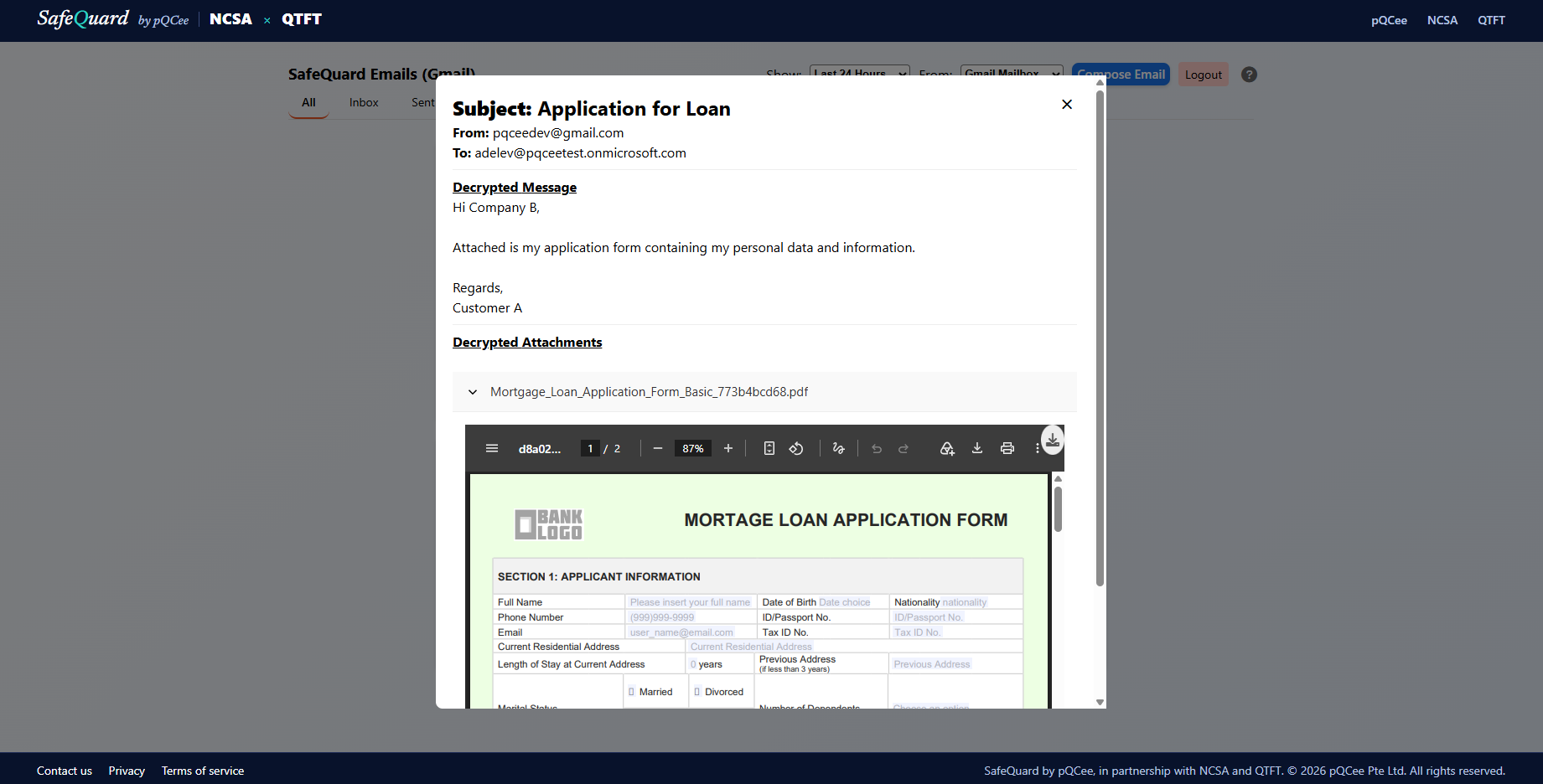Click the redo arrow in PDF toolbar
Image resolution: width=1543 pixels, height=784 pixels.
904,449
